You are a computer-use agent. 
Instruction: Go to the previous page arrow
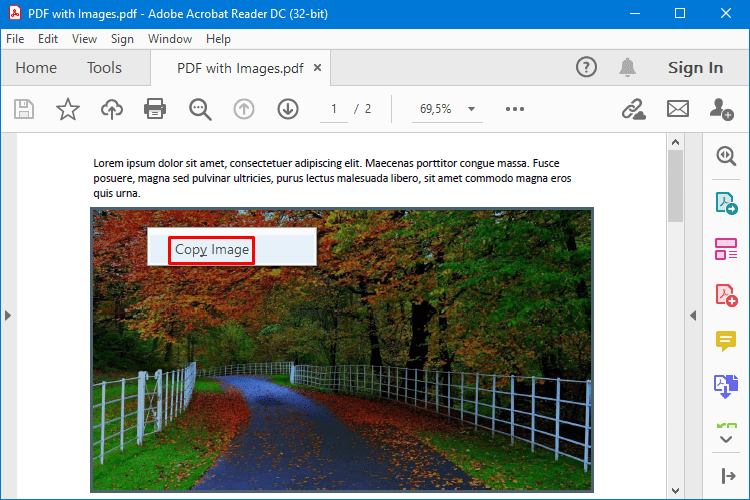pyautogui.click(x=244, y=109)
